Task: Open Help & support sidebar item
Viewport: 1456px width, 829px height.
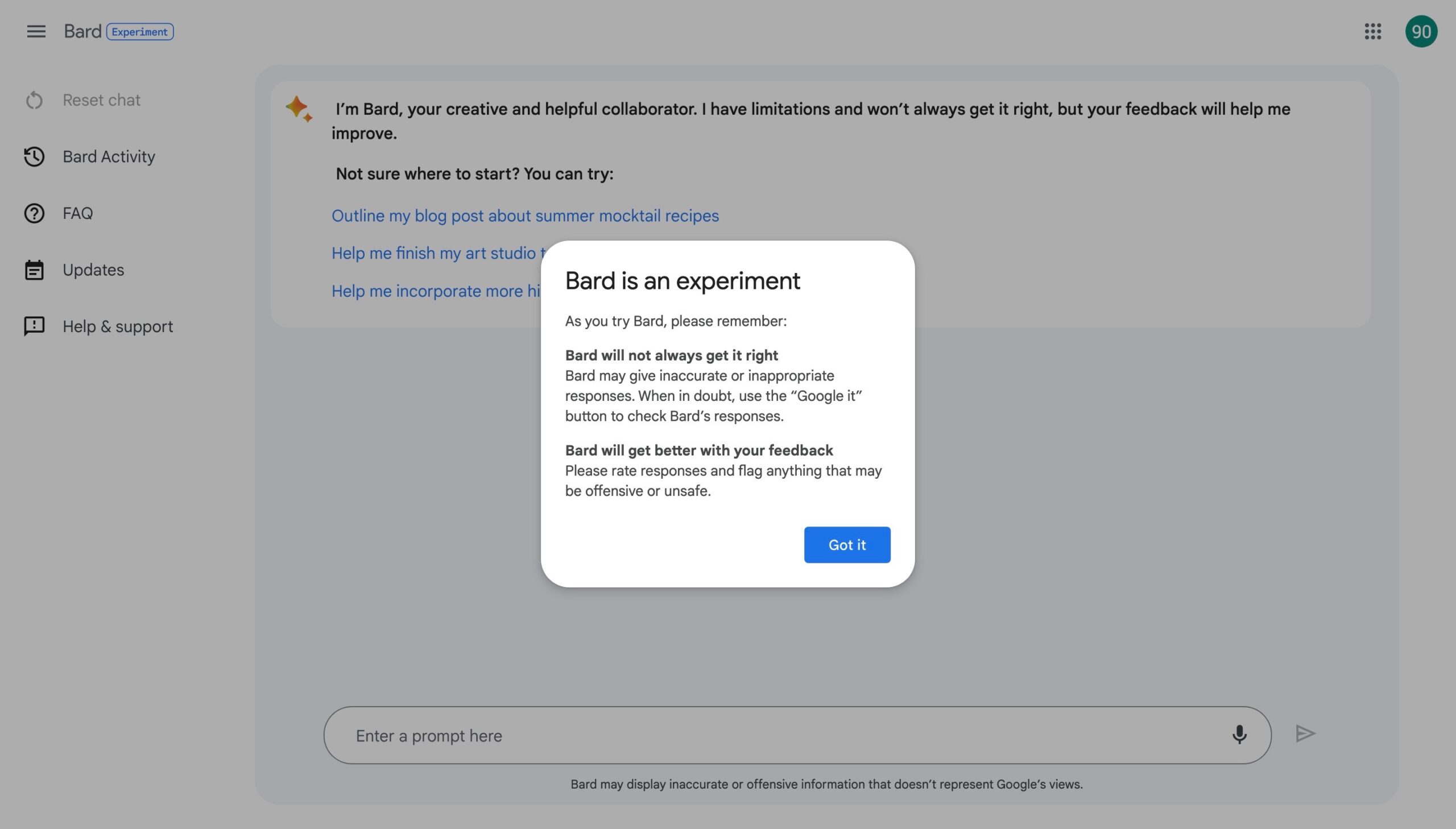Action: click(118, 326)
